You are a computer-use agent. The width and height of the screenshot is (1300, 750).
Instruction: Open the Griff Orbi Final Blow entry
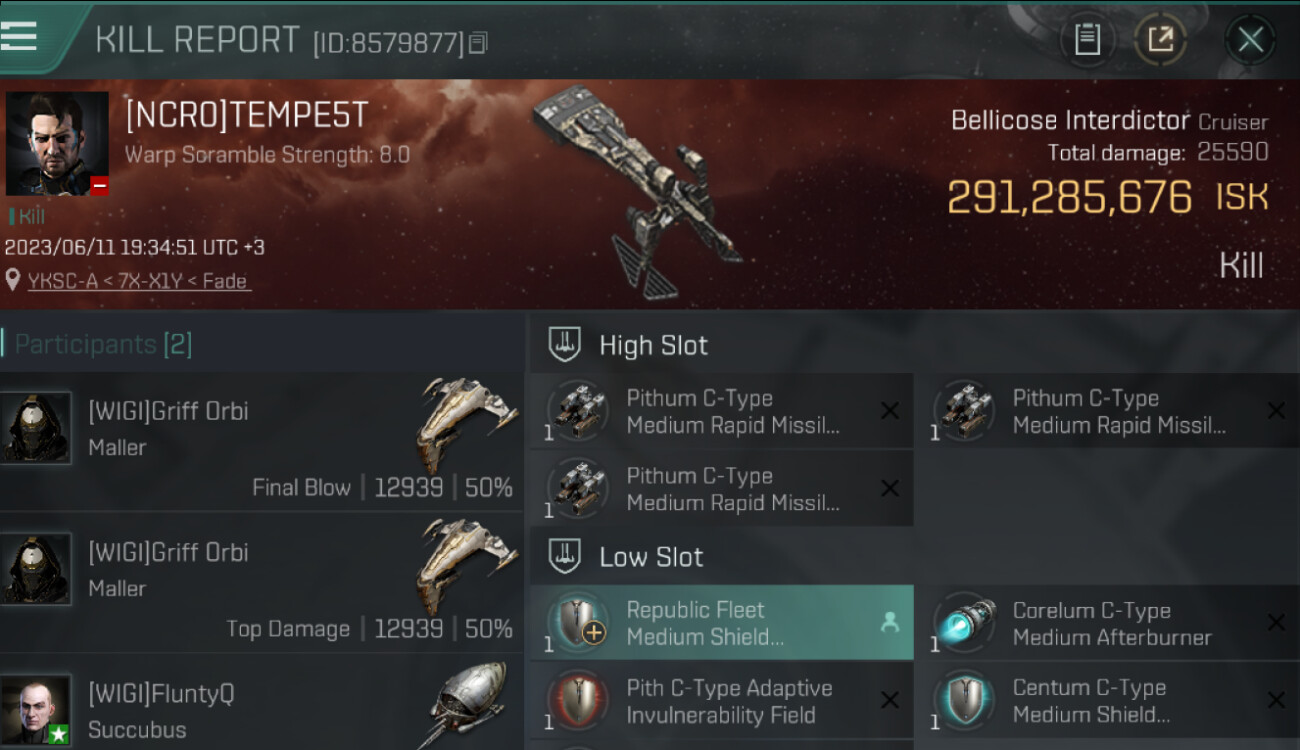pos(260,443)
